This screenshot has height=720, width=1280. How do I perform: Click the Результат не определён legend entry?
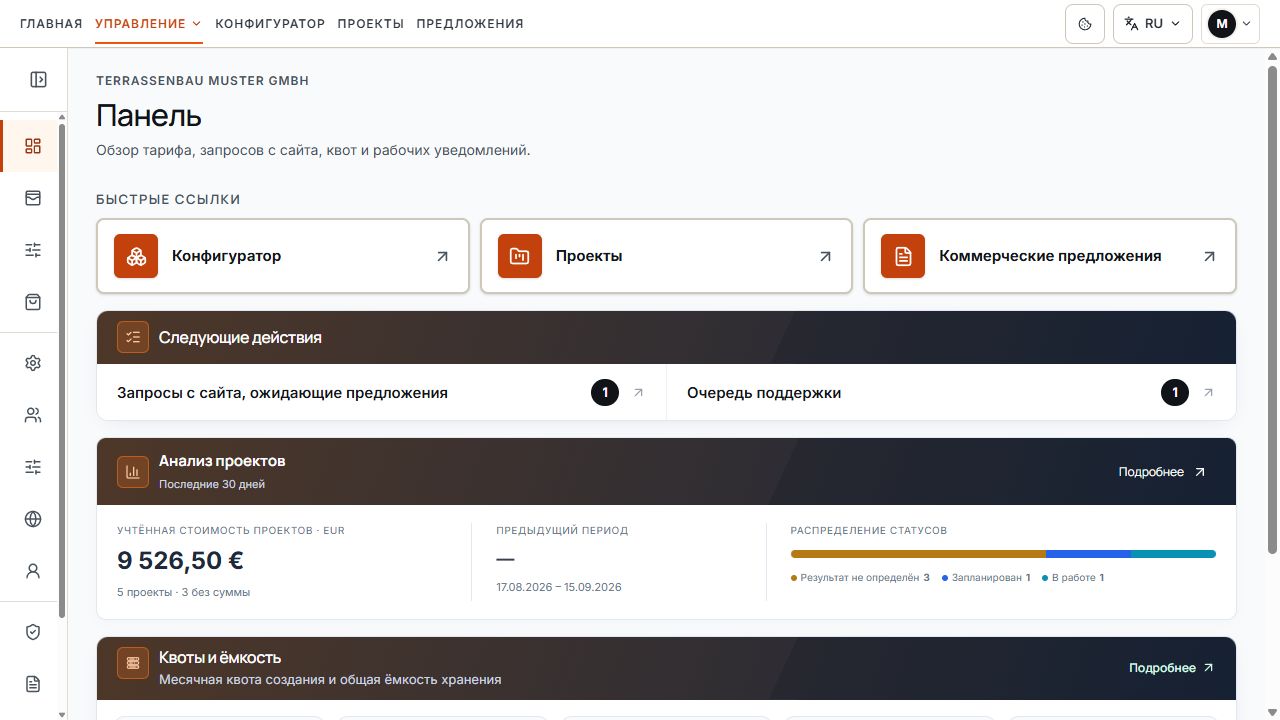point(860,578)
